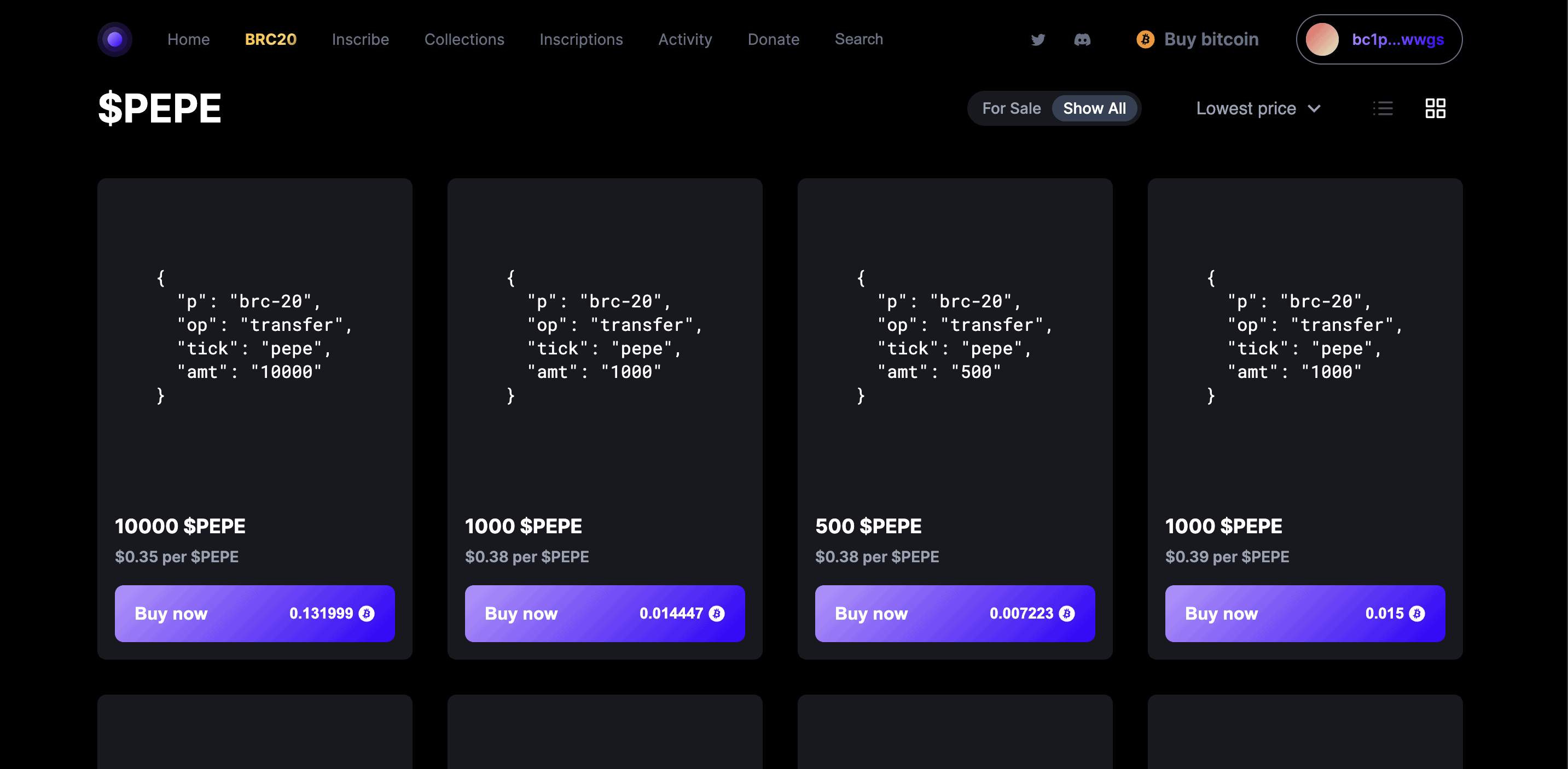The height and width of the screenshot is (769, 1568).
Task: Click bitcoin symbol on 0.131999 buy button
Action: pyautogui.click(x=367, y=613)
